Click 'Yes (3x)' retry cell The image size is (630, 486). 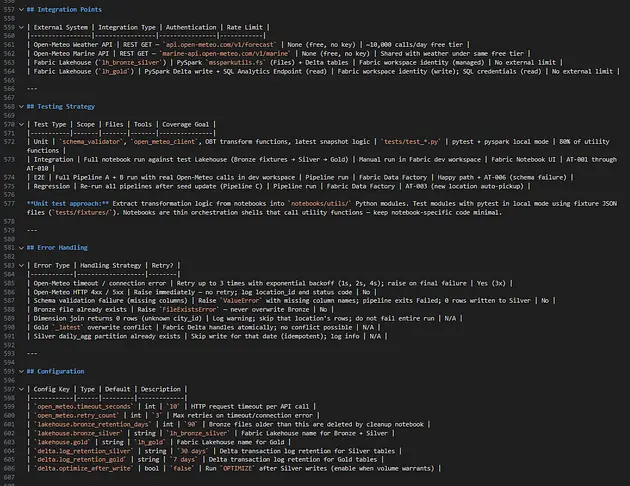click(491, 283)
